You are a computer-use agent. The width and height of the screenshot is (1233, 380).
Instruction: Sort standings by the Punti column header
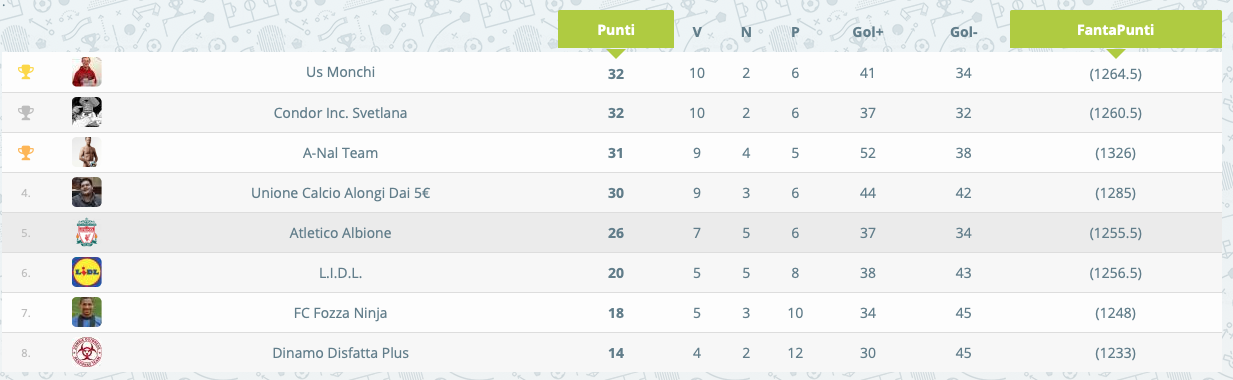pos(615,30)
